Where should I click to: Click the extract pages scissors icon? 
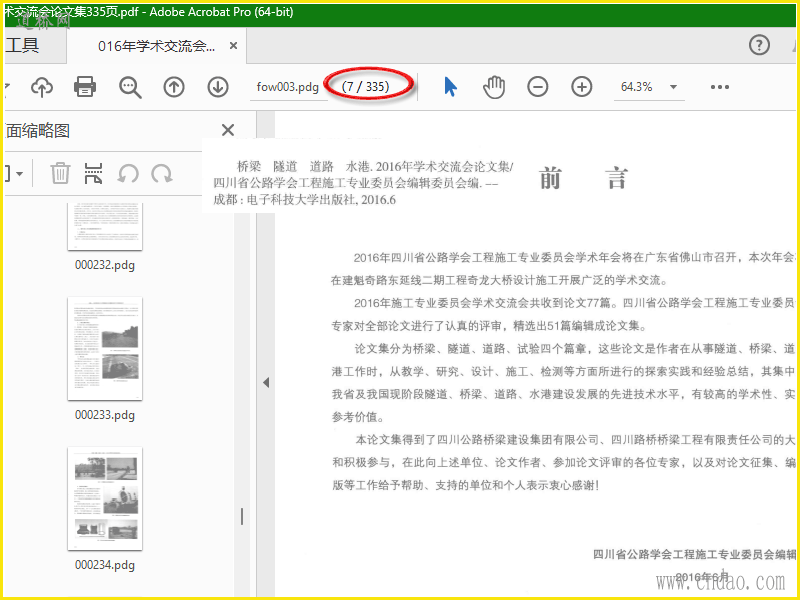[x=93, y=173]
